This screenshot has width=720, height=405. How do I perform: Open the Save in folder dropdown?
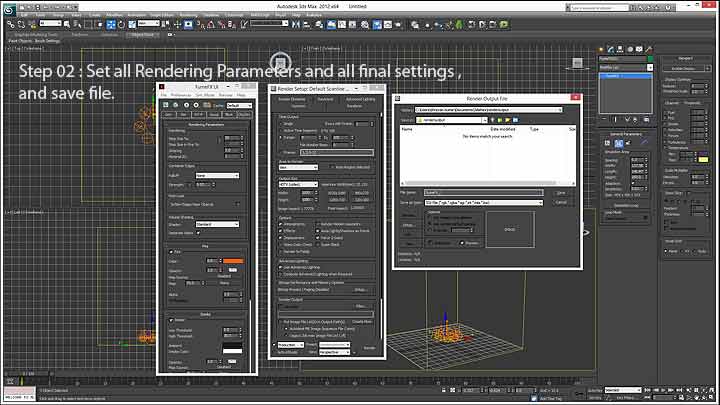(x=451, y=120)
